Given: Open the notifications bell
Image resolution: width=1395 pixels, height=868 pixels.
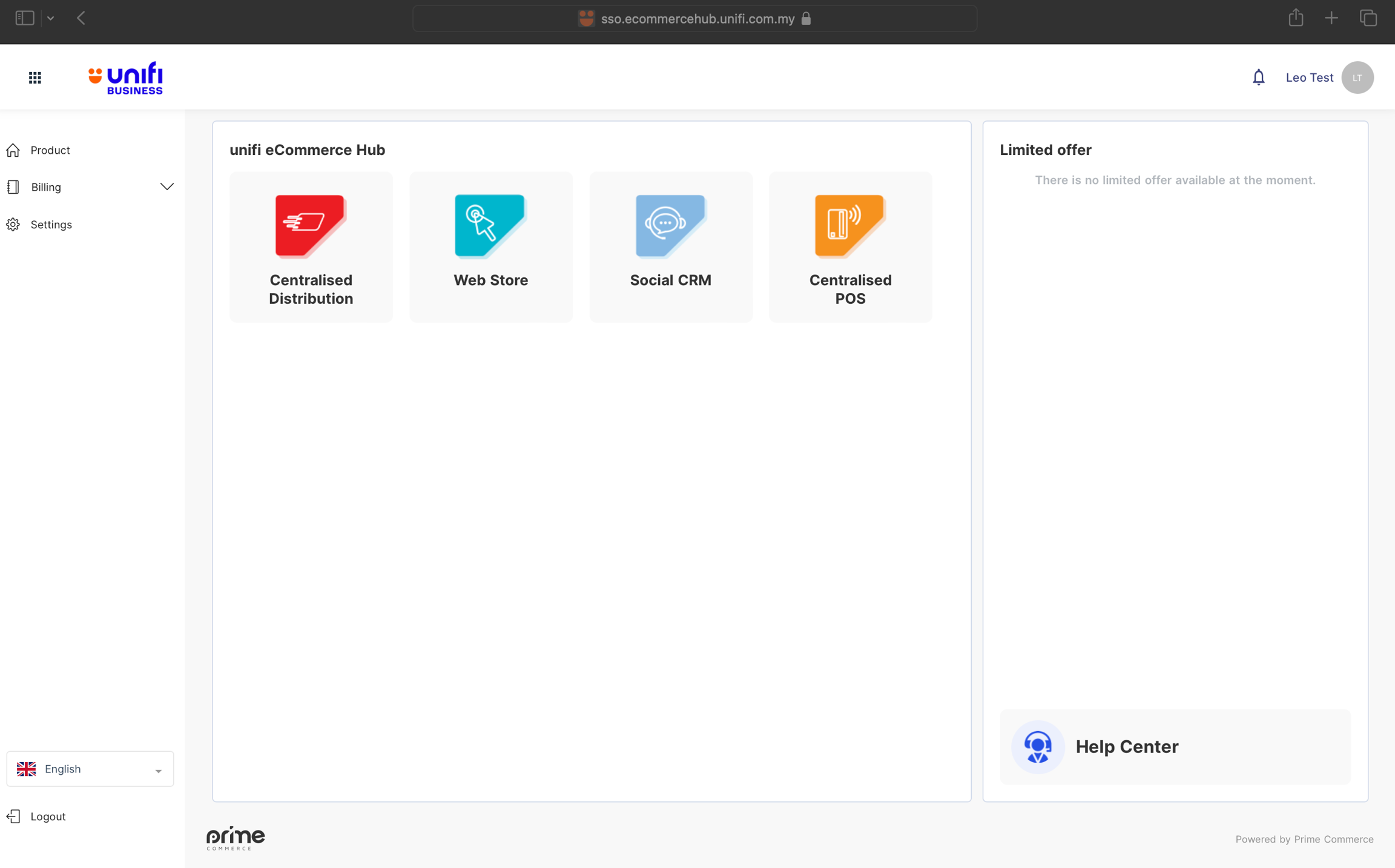Looking at the screenshot, I should click(1258, 77).
